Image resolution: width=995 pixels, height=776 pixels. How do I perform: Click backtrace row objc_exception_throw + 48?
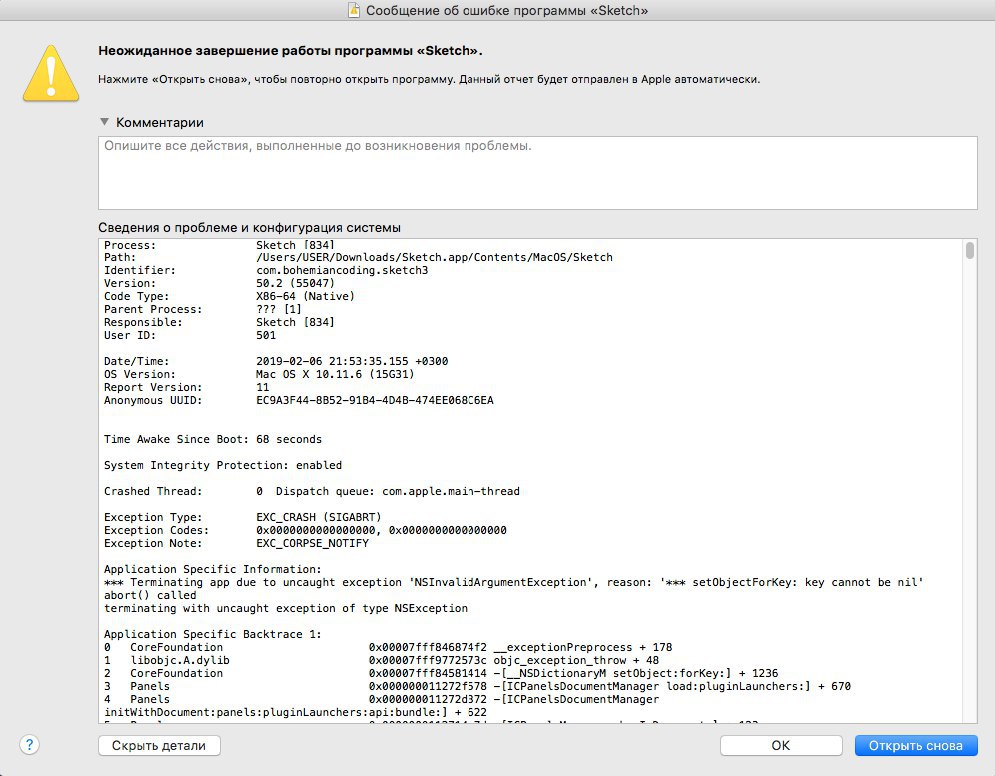[x=381, y=661]
